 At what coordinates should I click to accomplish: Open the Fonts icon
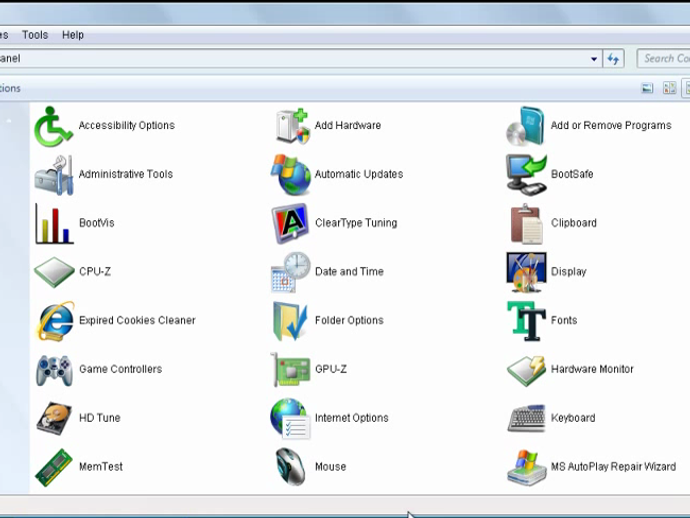tap(526, 321)
